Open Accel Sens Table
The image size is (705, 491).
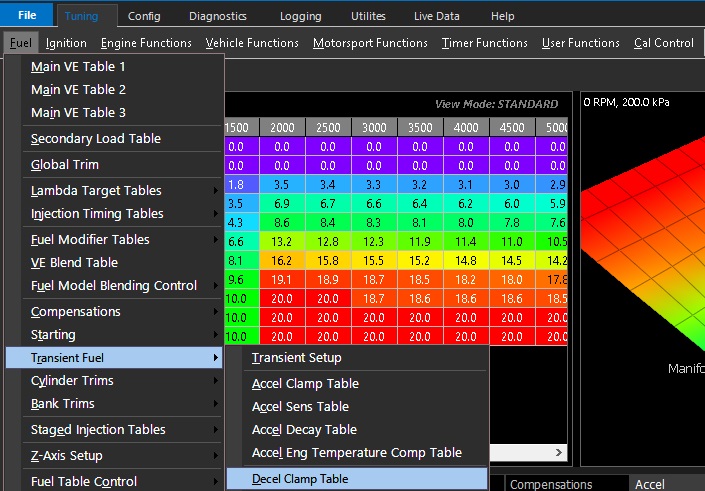pyautogui.click(x=357, y=406)
